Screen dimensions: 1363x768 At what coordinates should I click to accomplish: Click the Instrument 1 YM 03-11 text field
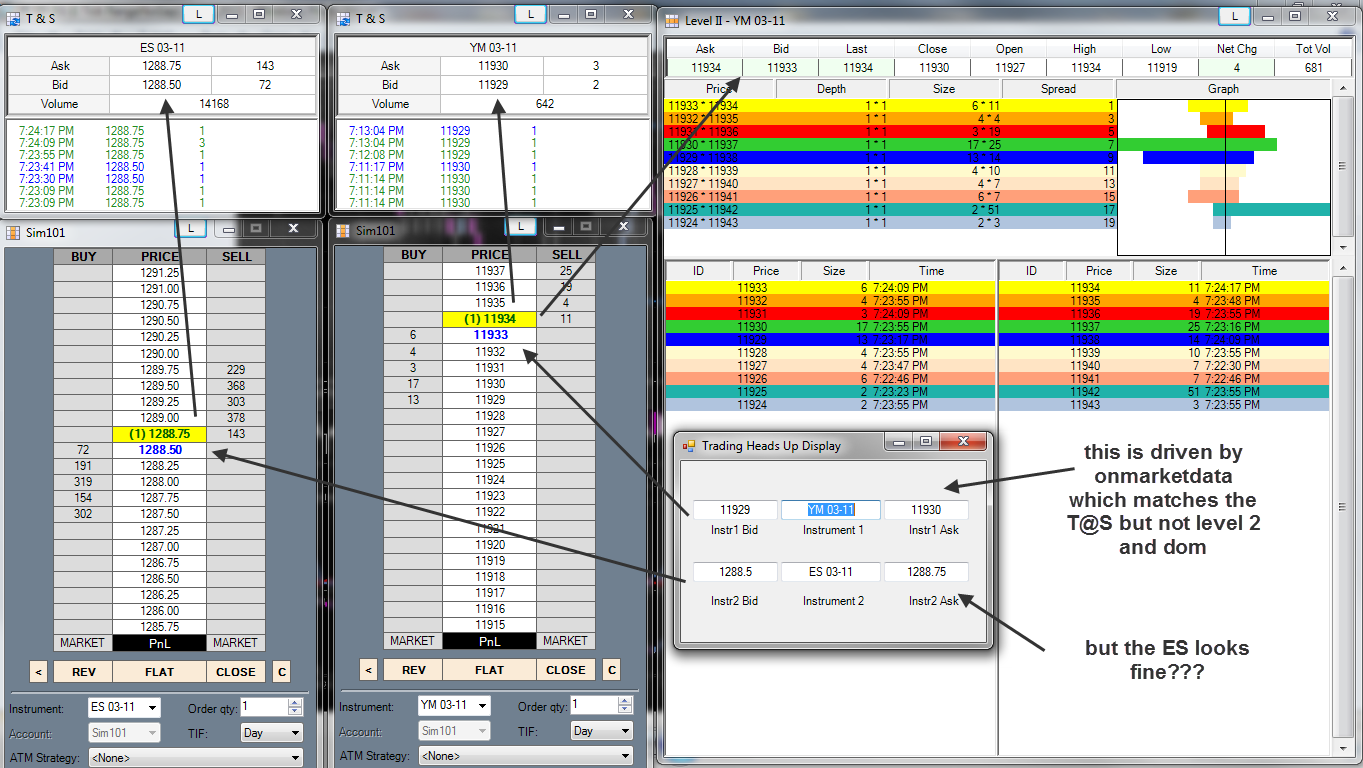[x=830, y=510]
